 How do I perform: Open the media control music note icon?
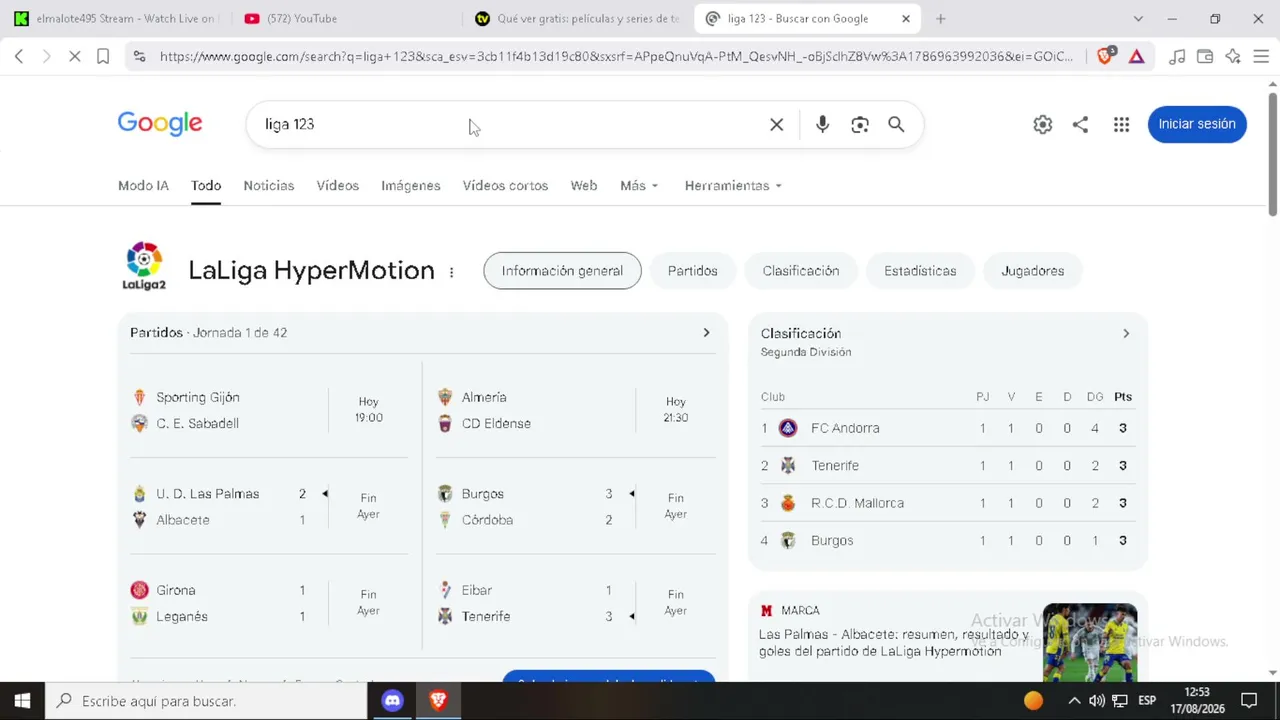[1177, 57]
